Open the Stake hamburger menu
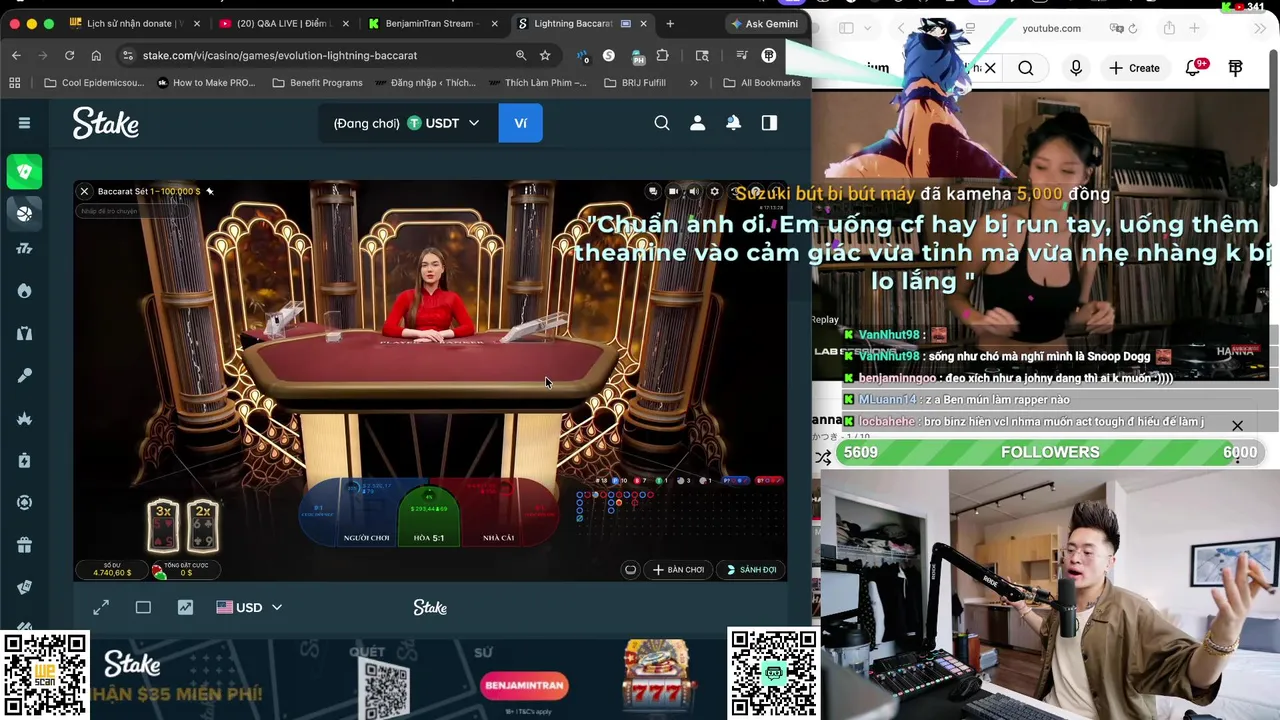 (24, 123)
